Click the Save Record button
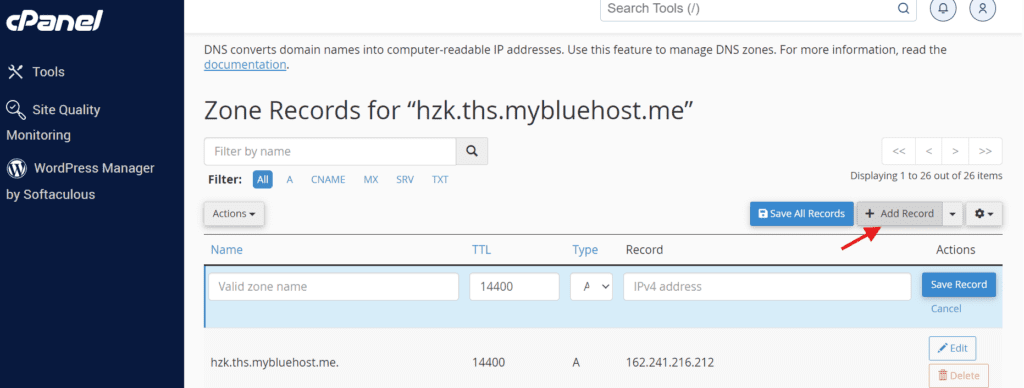The height and width of the screenshot is (388, 1024). [x=959, y=285]
